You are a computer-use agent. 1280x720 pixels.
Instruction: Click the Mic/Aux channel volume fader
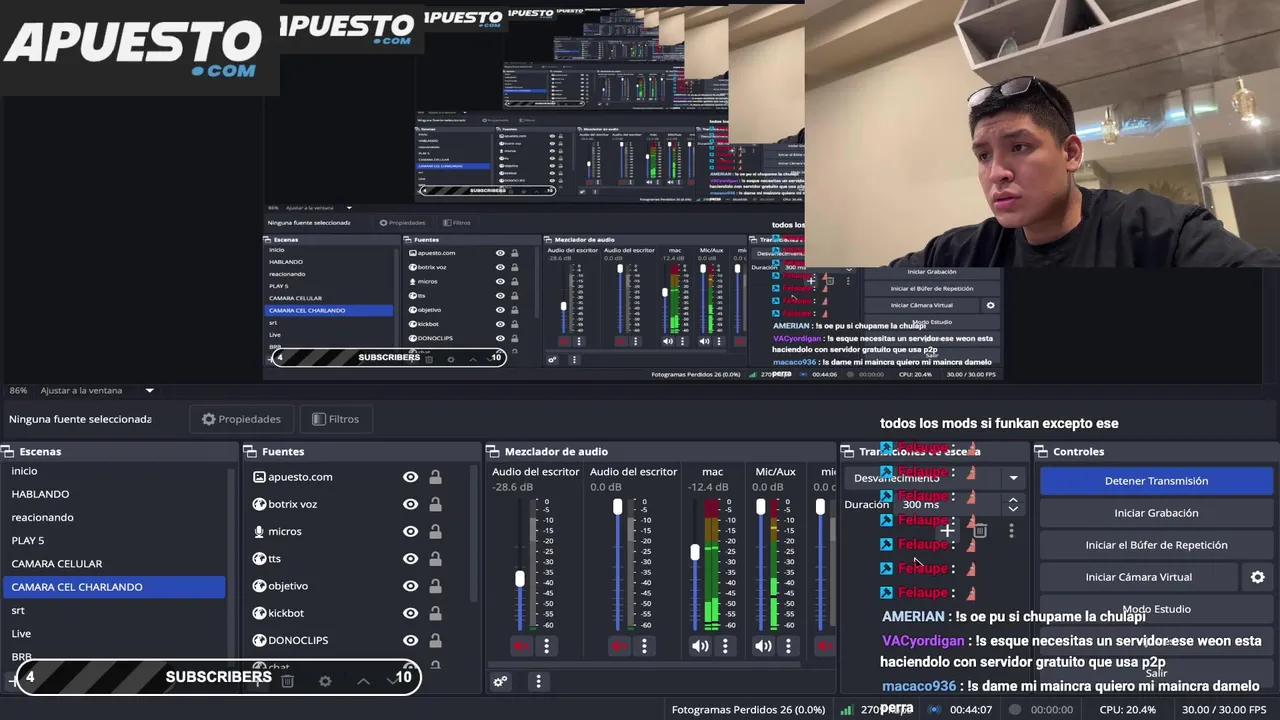tap(760, 508)
